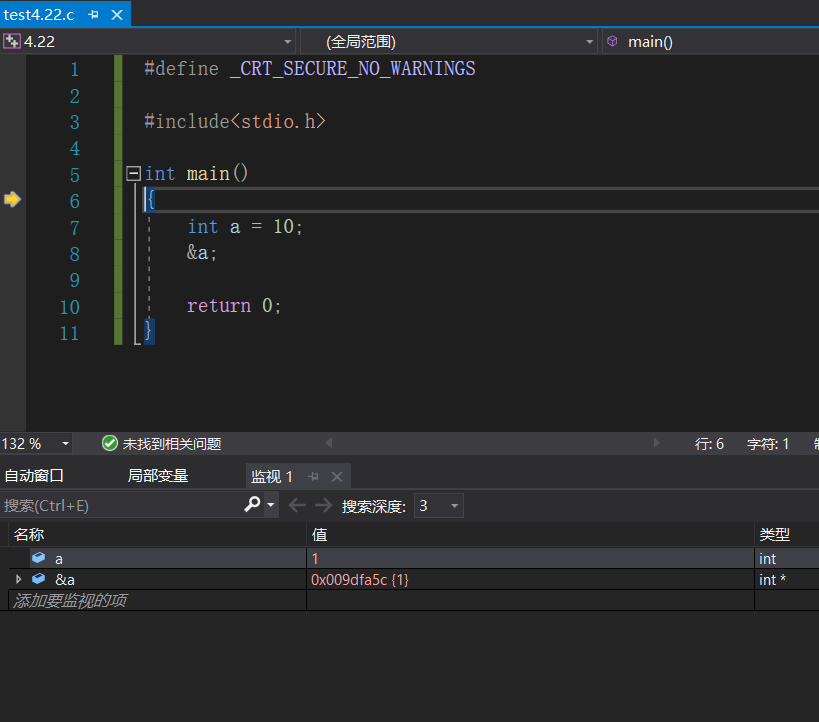
Task: Switch to the 局部变量 tab
Action: pos(158,476)
